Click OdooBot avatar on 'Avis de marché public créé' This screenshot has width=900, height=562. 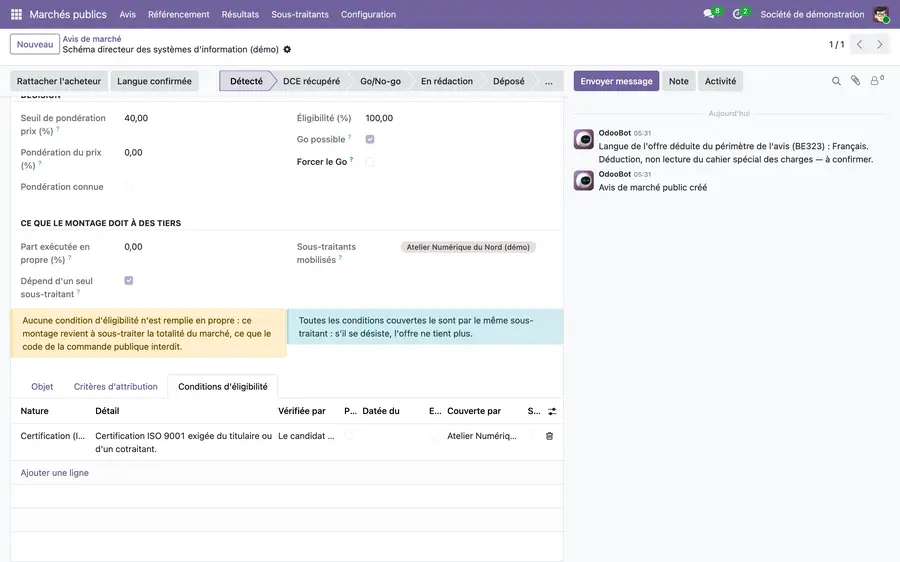click(x=584, y=181)
